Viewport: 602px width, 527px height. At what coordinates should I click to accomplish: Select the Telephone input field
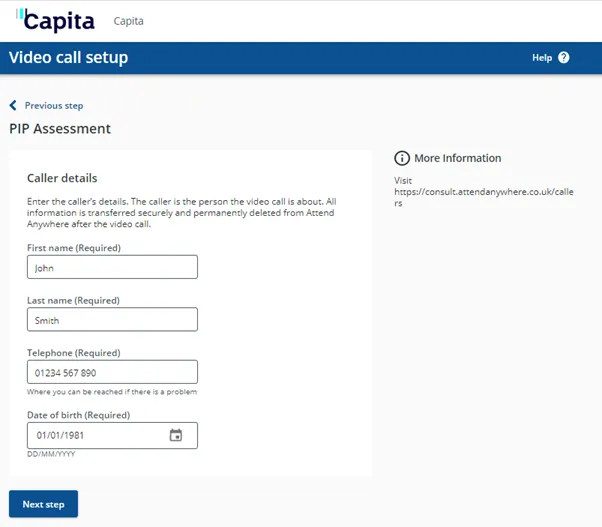click(x=112, y=372)
